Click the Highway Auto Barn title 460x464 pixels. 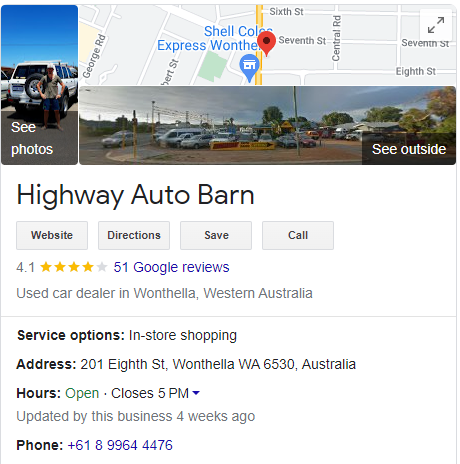[x=136, y=195]
